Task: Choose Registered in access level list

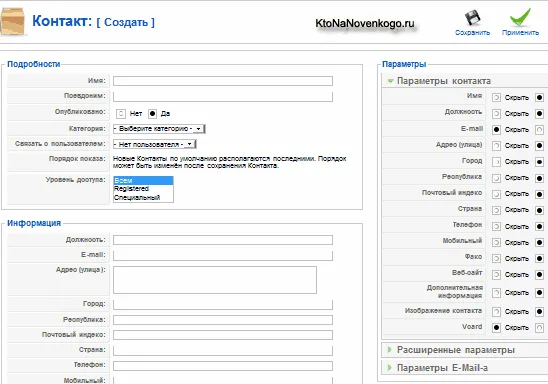Action: pyautogui.click(x=143, y=189)
